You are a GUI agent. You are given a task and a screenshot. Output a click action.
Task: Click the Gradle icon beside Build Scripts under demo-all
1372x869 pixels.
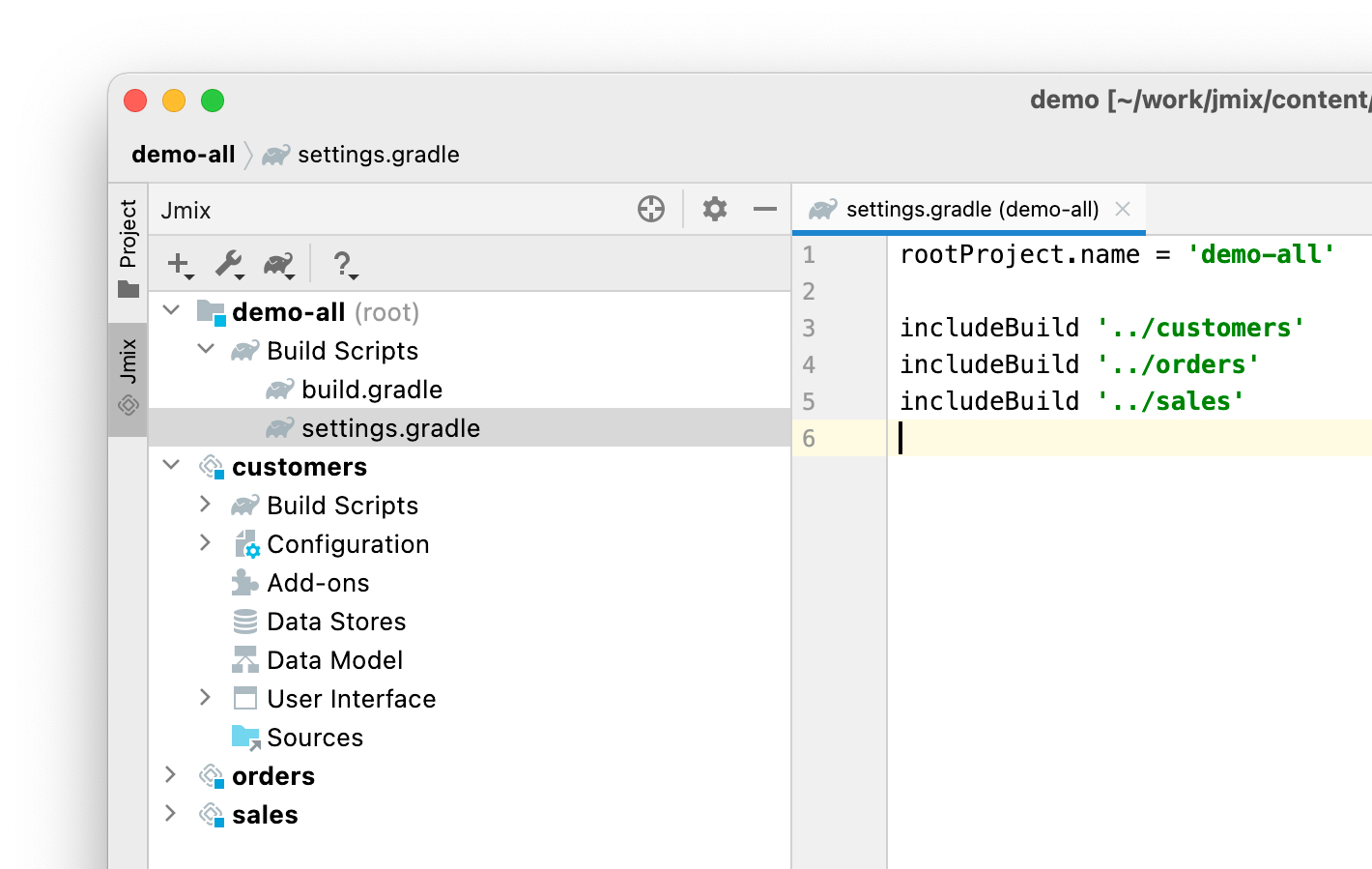pos(245,351)
